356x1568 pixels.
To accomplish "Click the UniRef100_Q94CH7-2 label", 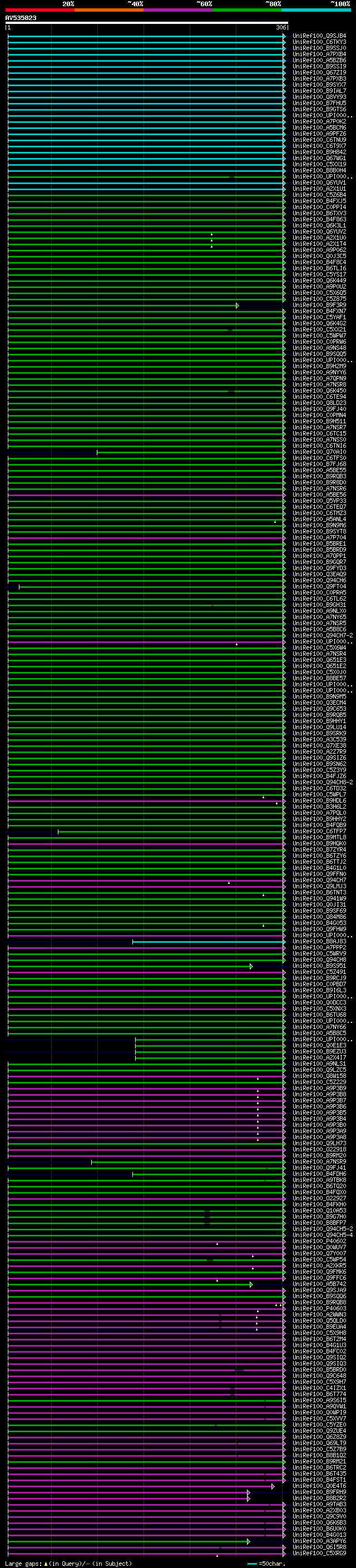I will point(322,635).
